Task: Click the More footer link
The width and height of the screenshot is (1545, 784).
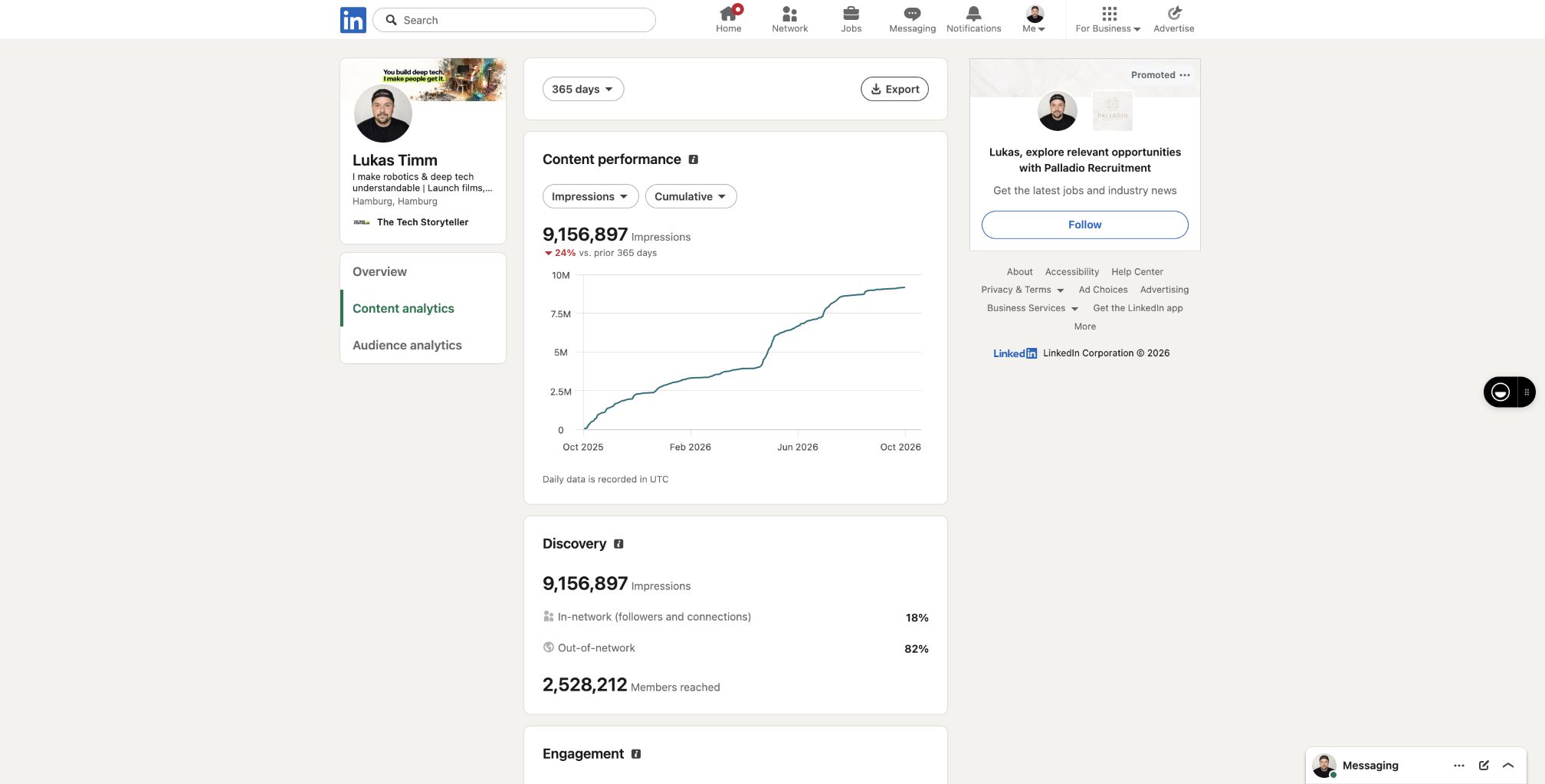Action: [x=1085, y=326]
